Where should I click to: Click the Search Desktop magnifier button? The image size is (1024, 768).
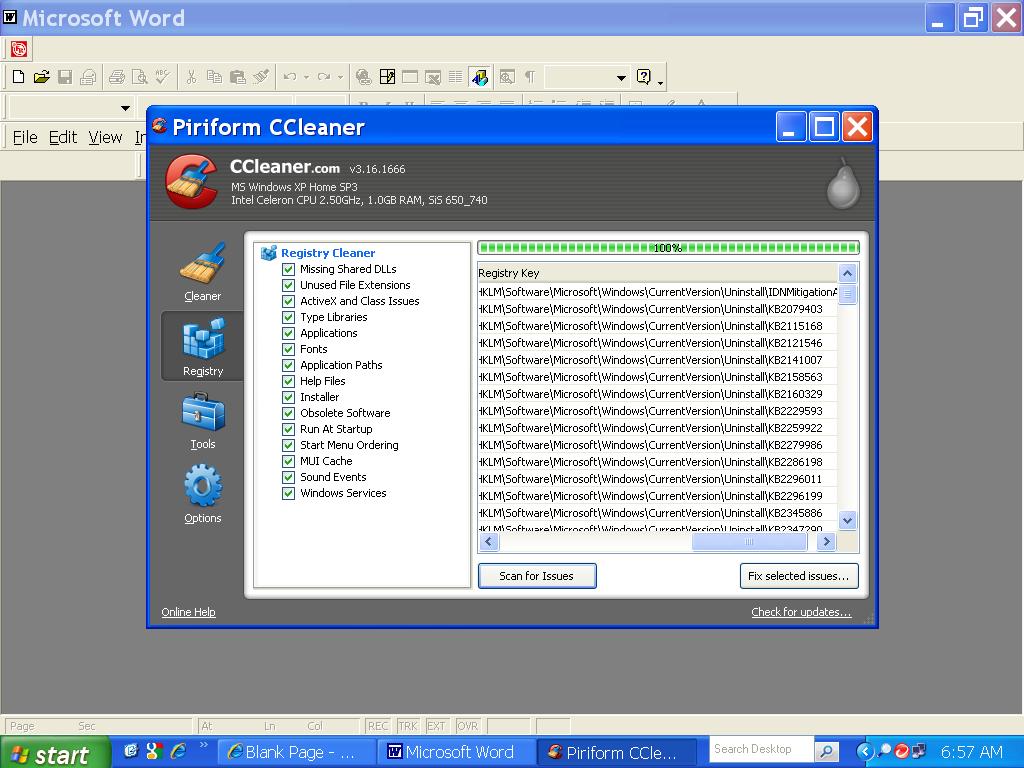826,752
